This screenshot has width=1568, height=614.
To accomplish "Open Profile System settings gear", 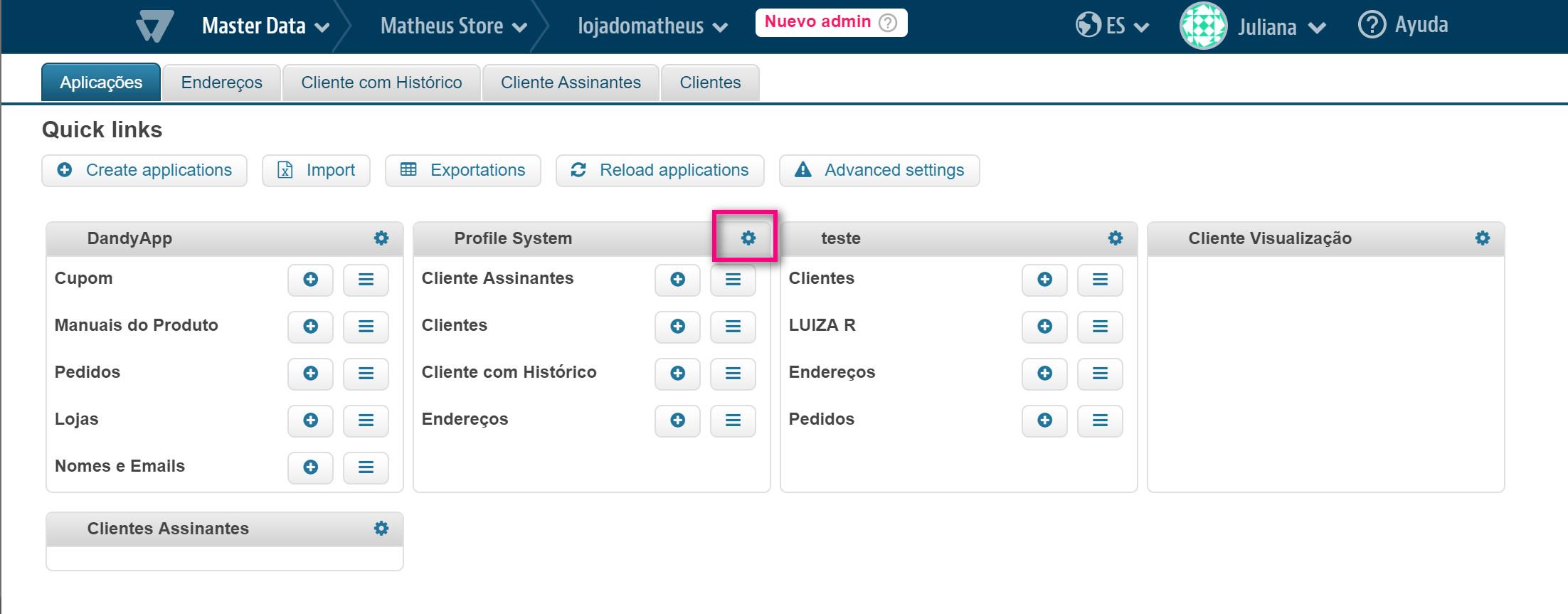I will 748,238.
